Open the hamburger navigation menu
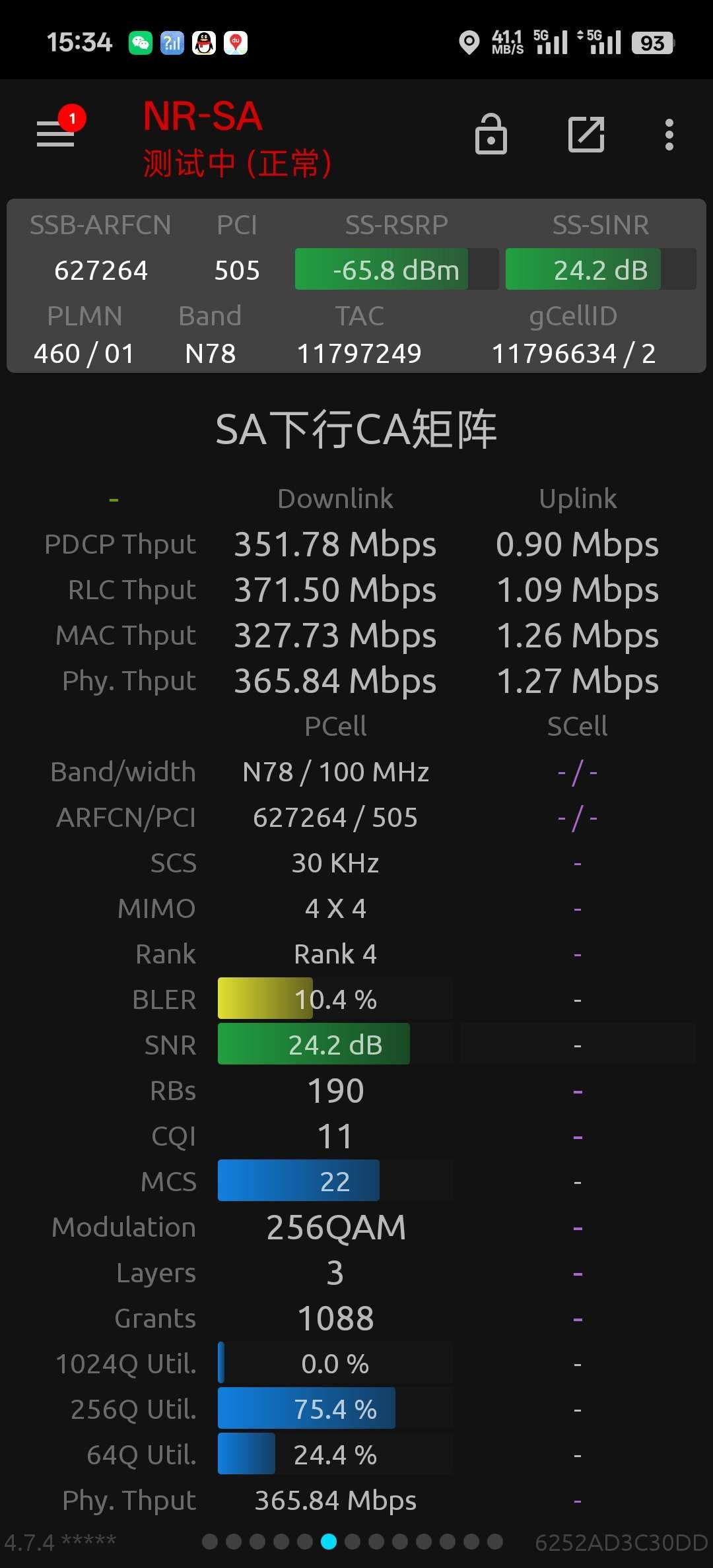 55,135
